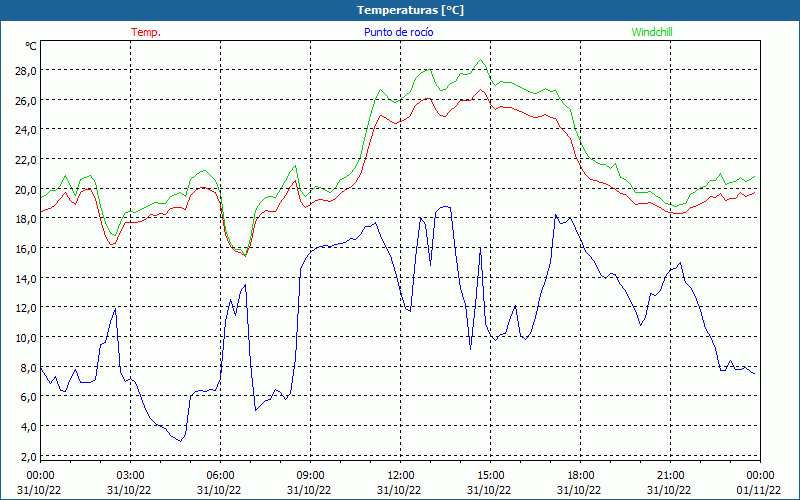The image size is (800, 500).
Task: Select the 15:00 time axis label
Action: [x=490, y=475]
